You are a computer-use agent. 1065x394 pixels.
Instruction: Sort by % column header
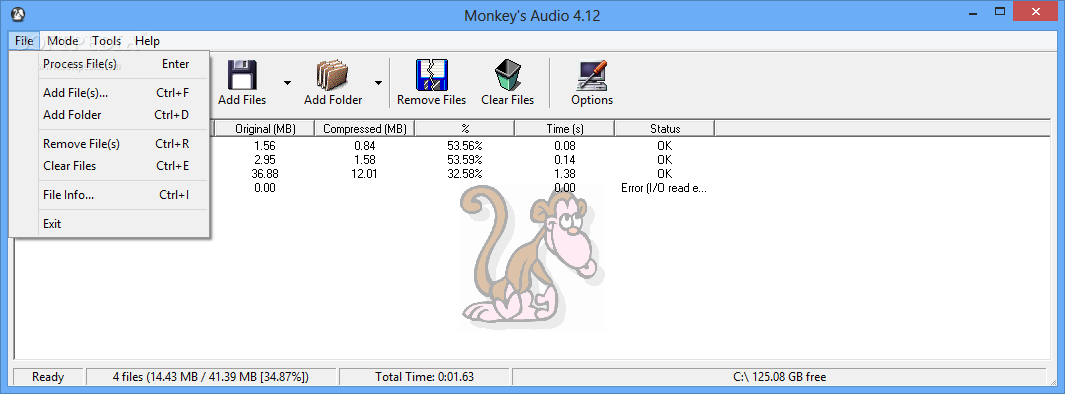(465, 128)
